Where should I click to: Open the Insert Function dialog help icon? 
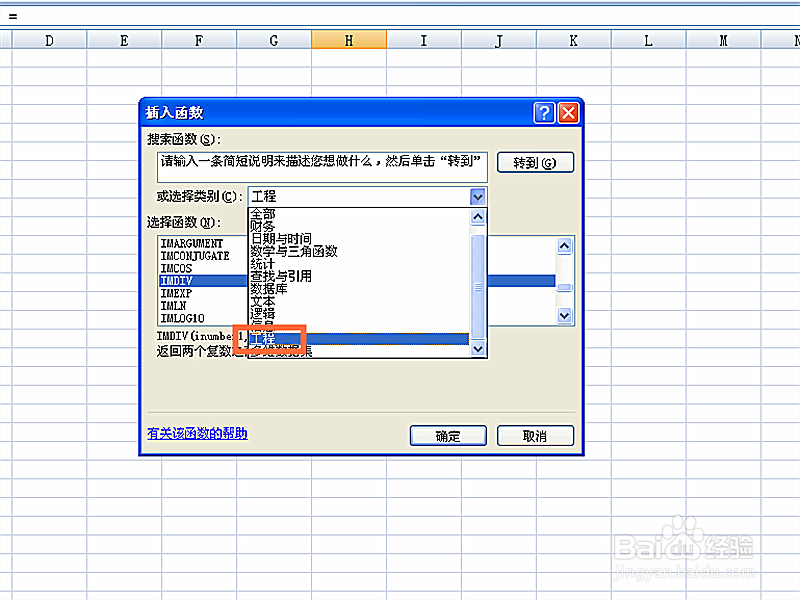[x=544, y=113]
